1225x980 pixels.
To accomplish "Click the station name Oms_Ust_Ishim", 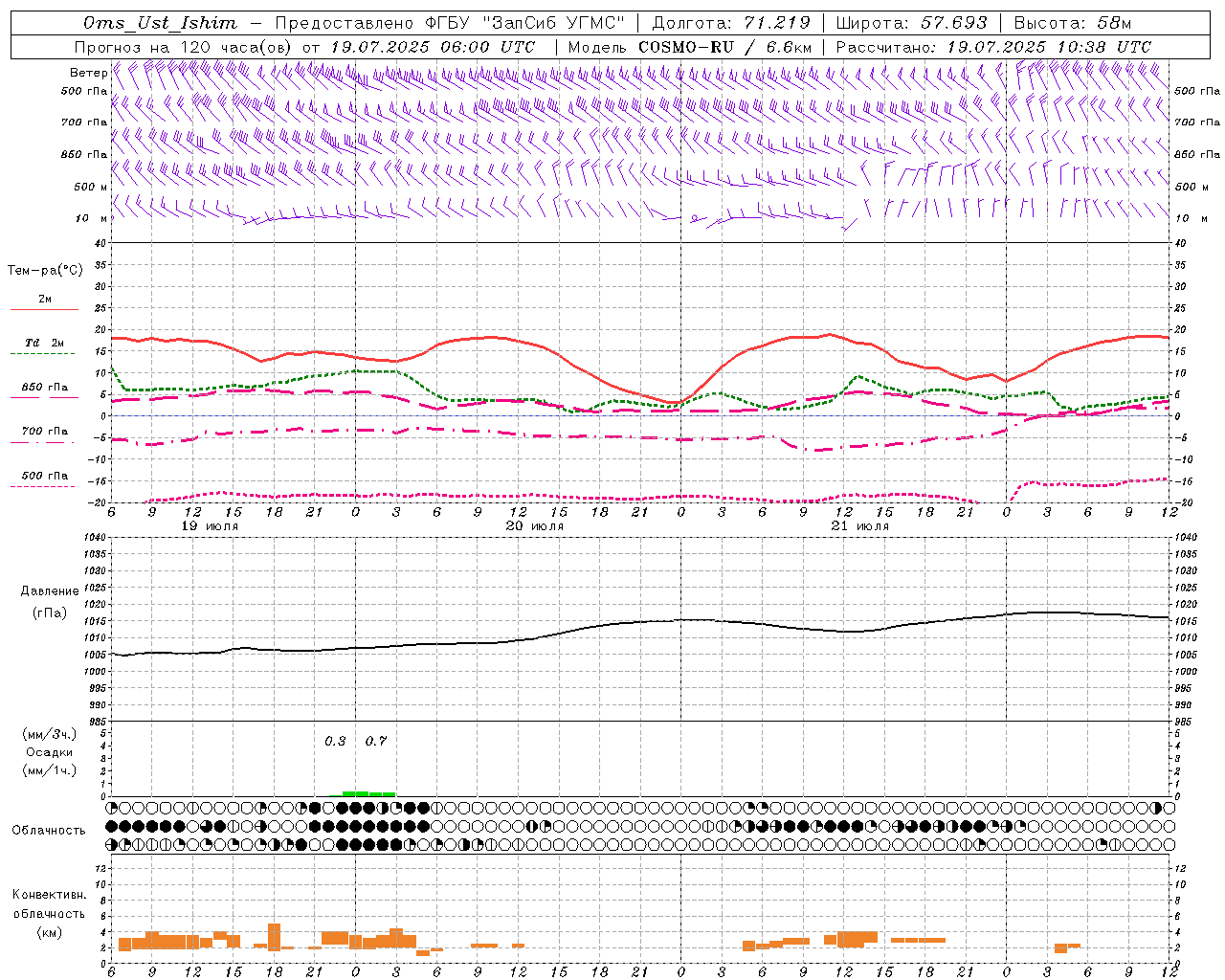I will [x=160, y=23].
